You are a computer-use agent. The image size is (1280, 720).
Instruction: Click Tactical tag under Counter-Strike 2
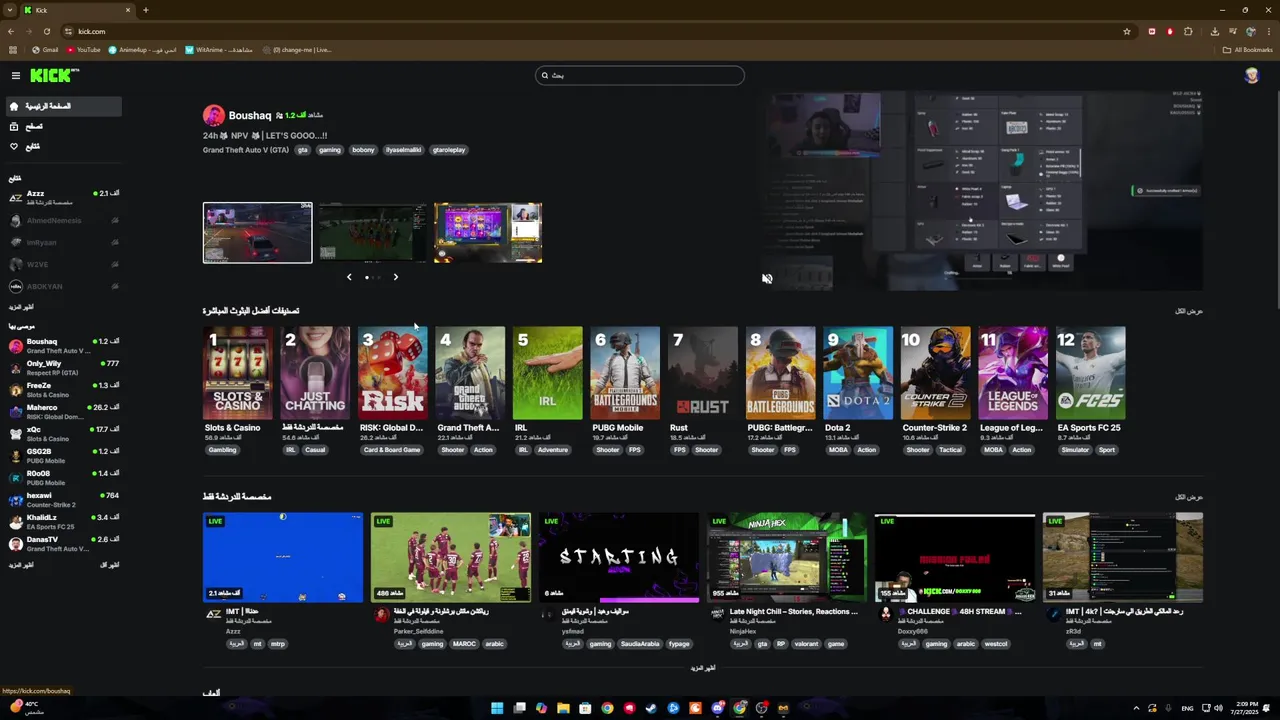coord(950,450)
